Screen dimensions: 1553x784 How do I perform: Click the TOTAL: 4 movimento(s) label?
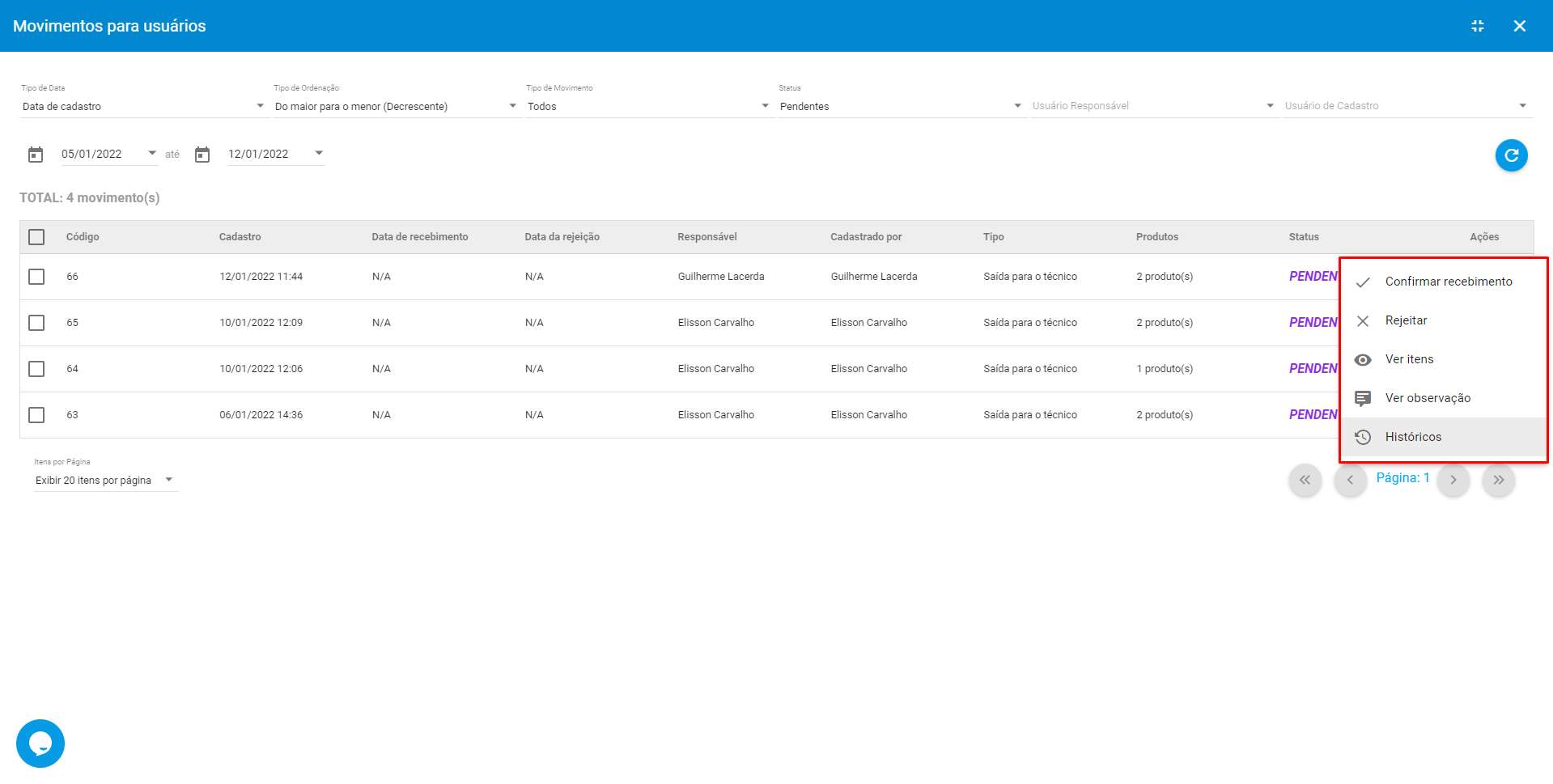[89, 198]
